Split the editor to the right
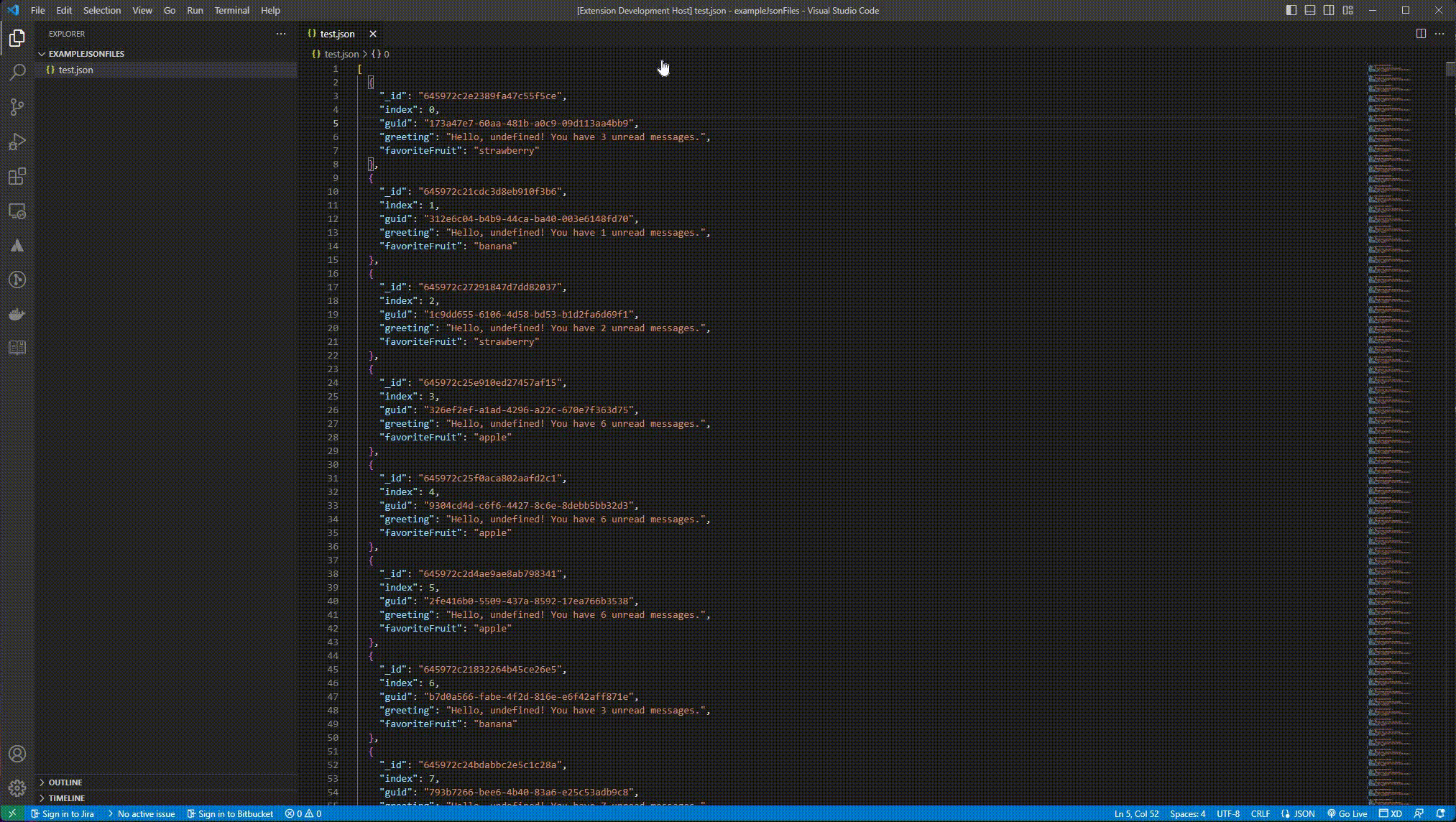This screenshot has width=1456, height=822. [x=1421, y=34]
